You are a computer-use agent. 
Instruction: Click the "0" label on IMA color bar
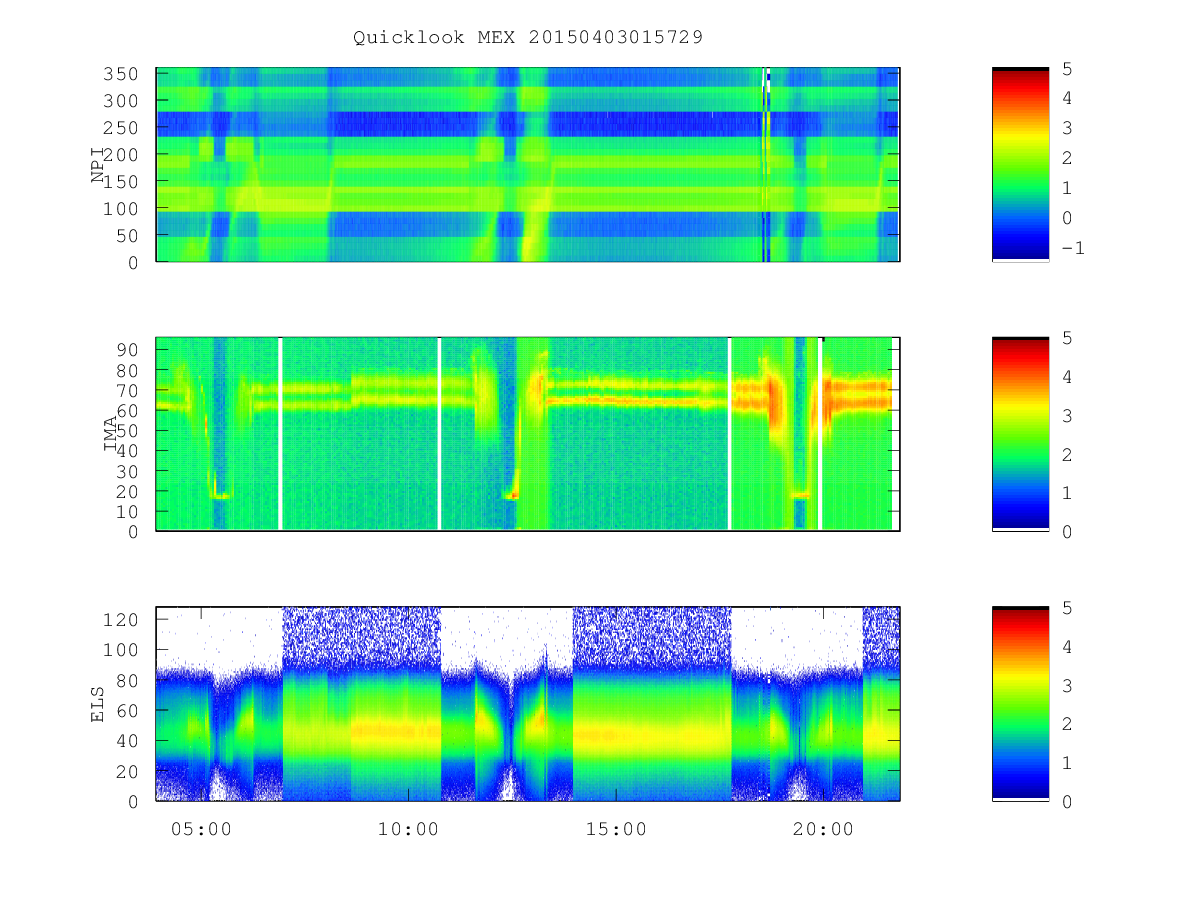(1067, 531)
